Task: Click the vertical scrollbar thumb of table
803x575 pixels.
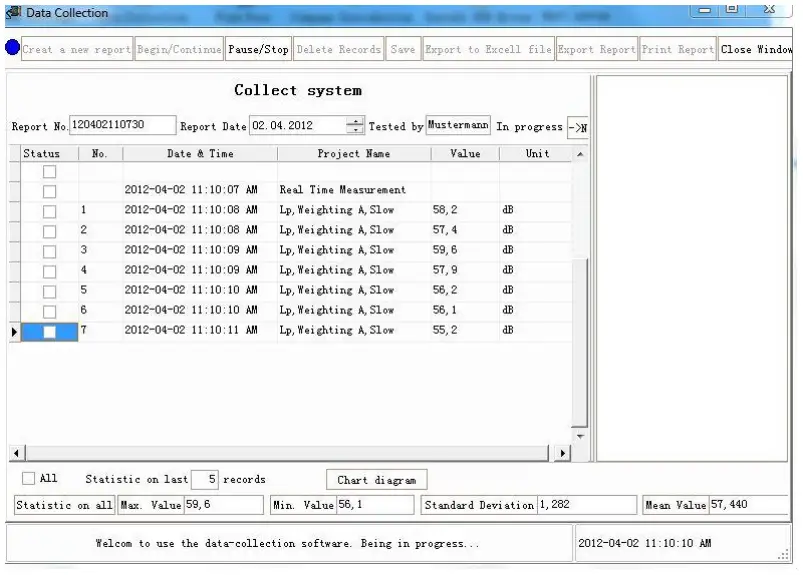Action: (x=579, y=343)
